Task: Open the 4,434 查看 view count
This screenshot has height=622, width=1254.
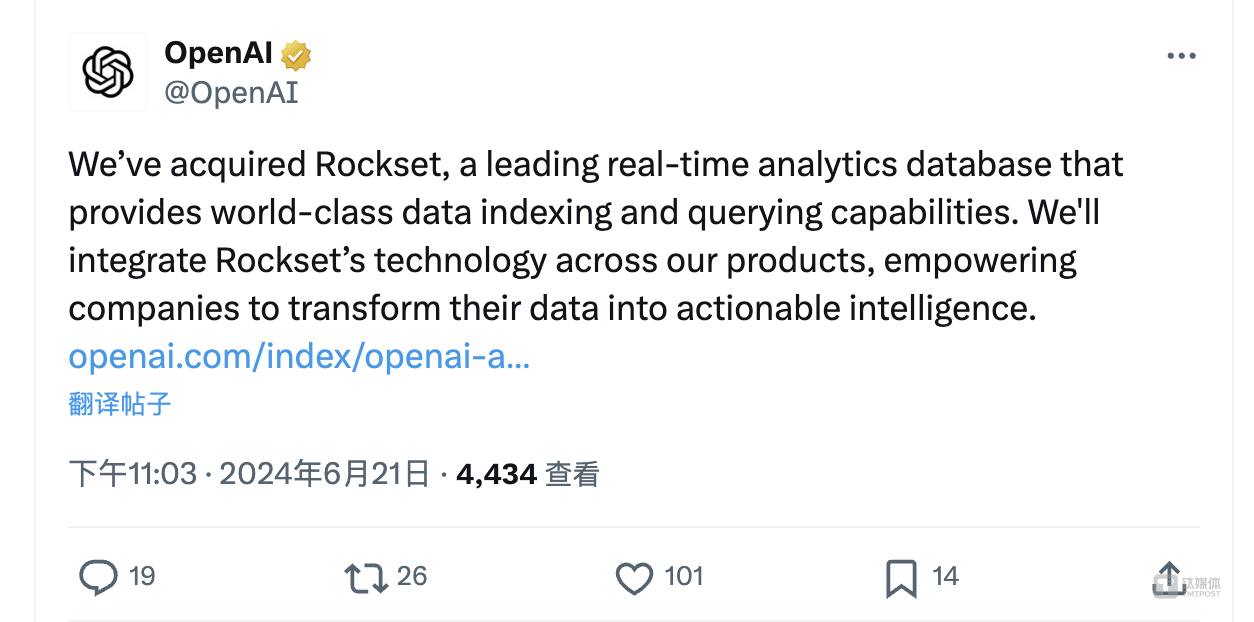Action: click(527, 473)
